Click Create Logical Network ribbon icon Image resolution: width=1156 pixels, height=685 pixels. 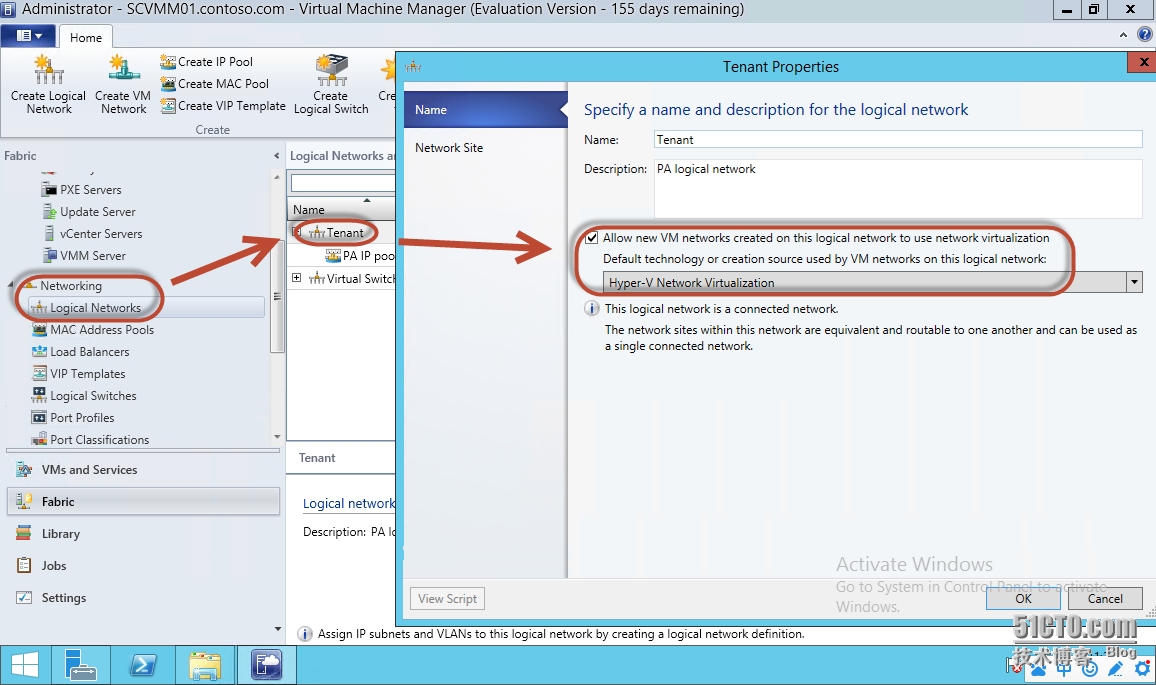point(49,84)
